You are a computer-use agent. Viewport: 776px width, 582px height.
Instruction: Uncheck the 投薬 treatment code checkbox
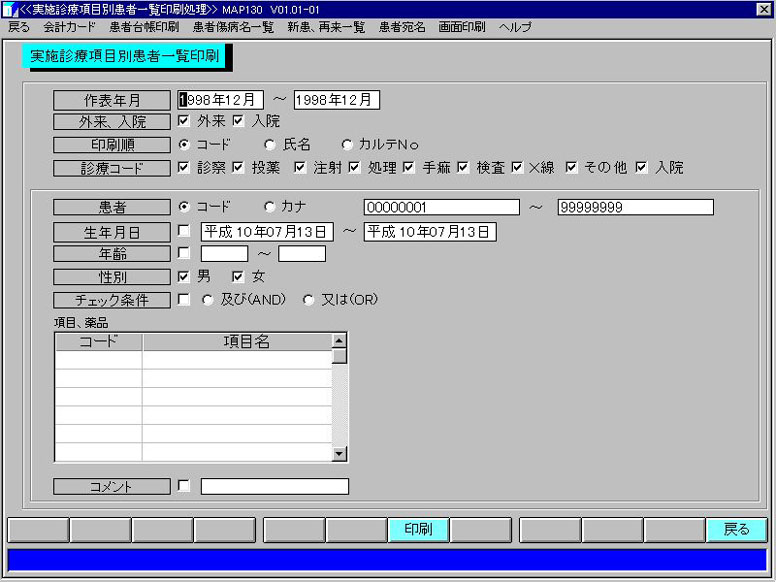[x=239, y=167]
